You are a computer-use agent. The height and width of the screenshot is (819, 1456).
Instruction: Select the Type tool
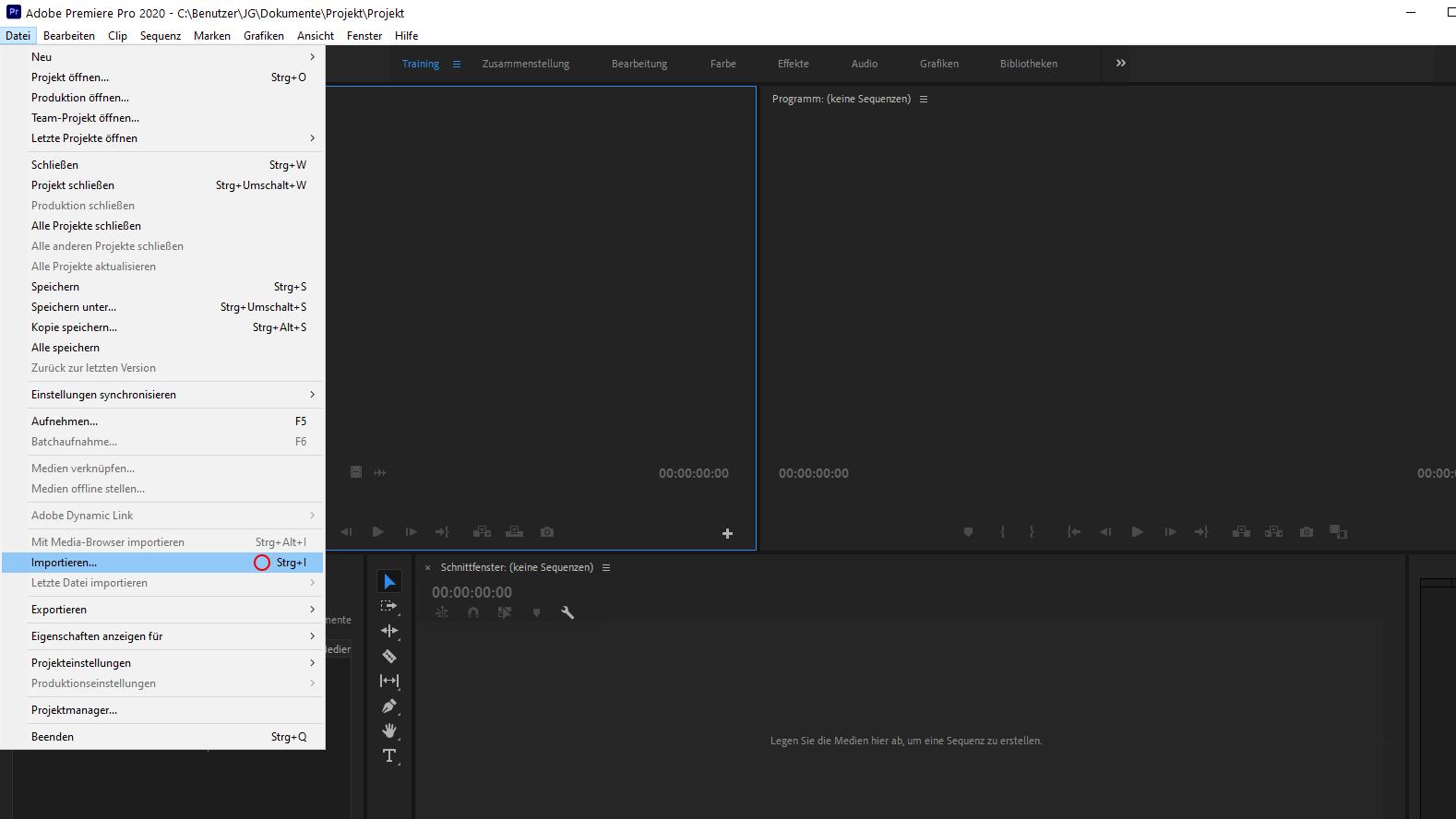389,755
